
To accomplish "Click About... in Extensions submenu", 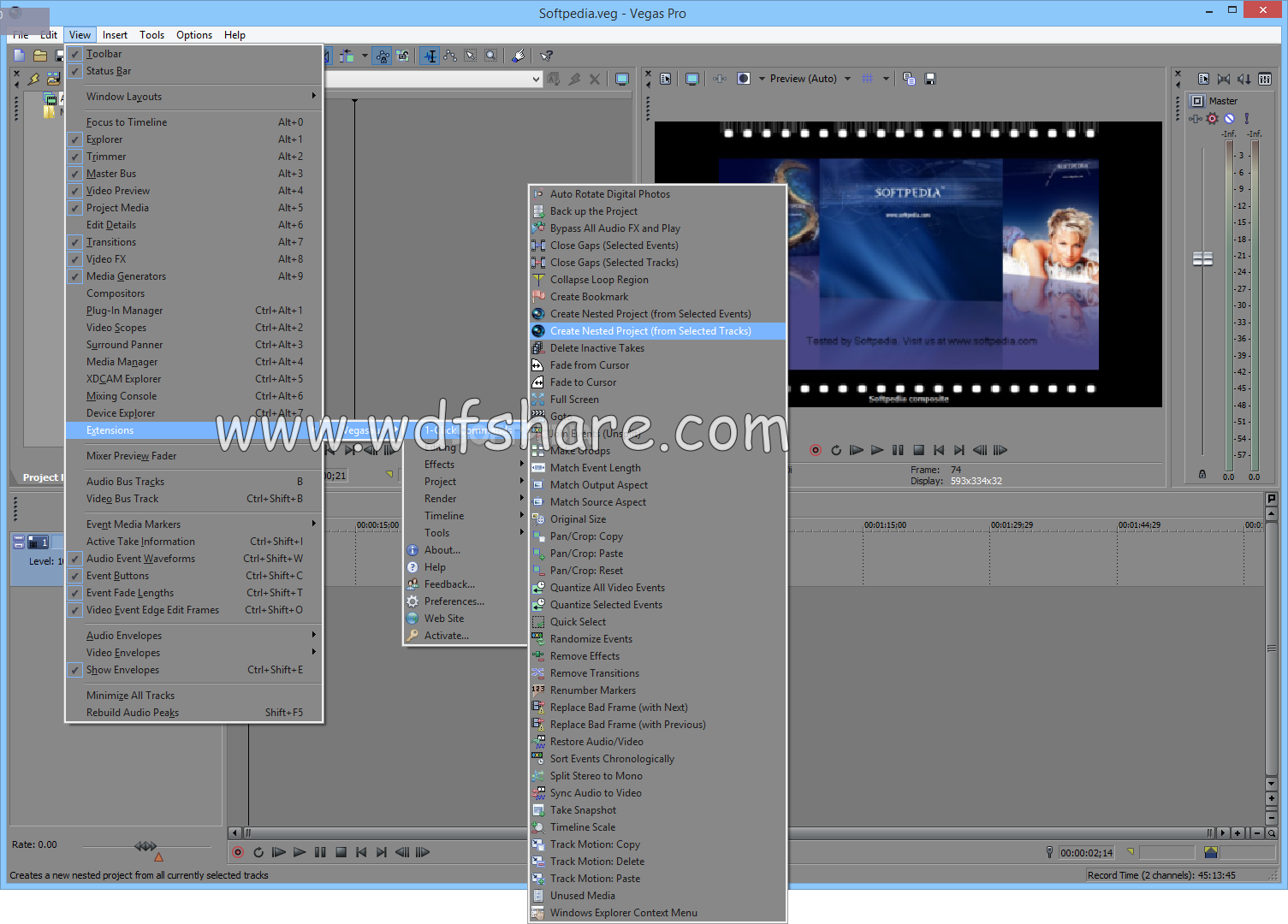I will pyautogui.click(x=466, y=550).
